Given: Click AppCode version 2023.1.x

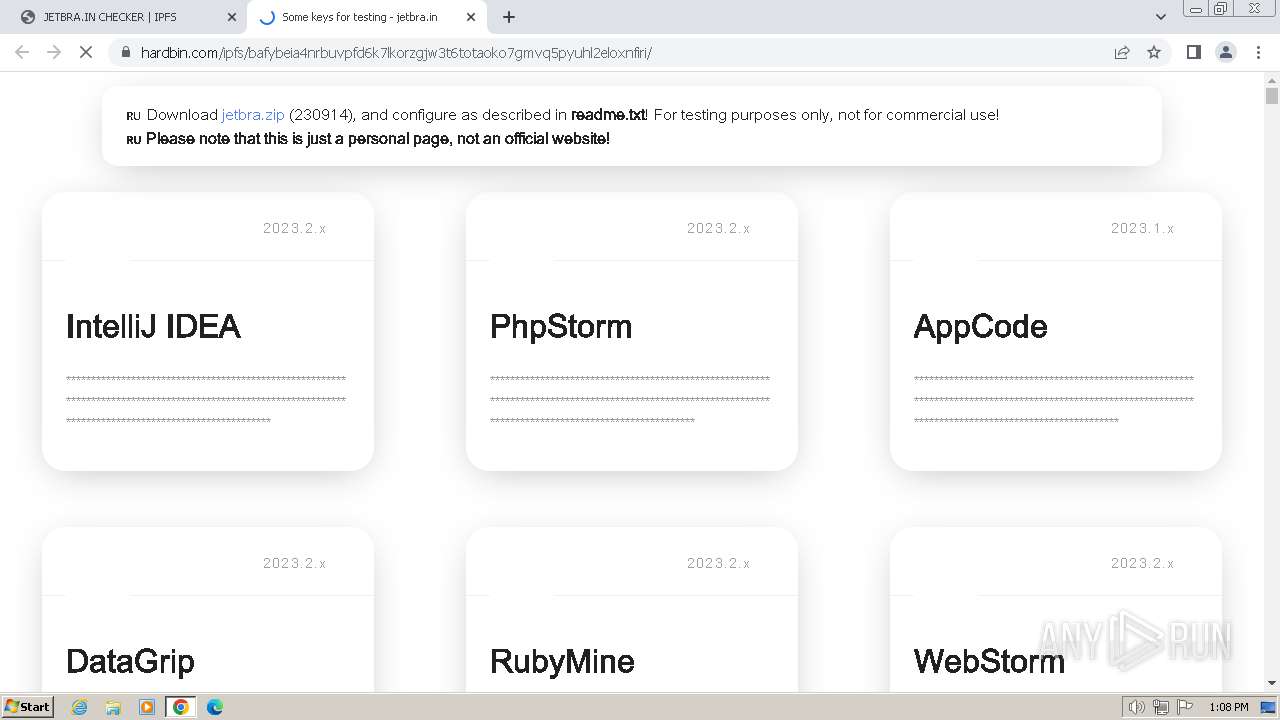Looking at the screenshot, I should pos(1142,228).
